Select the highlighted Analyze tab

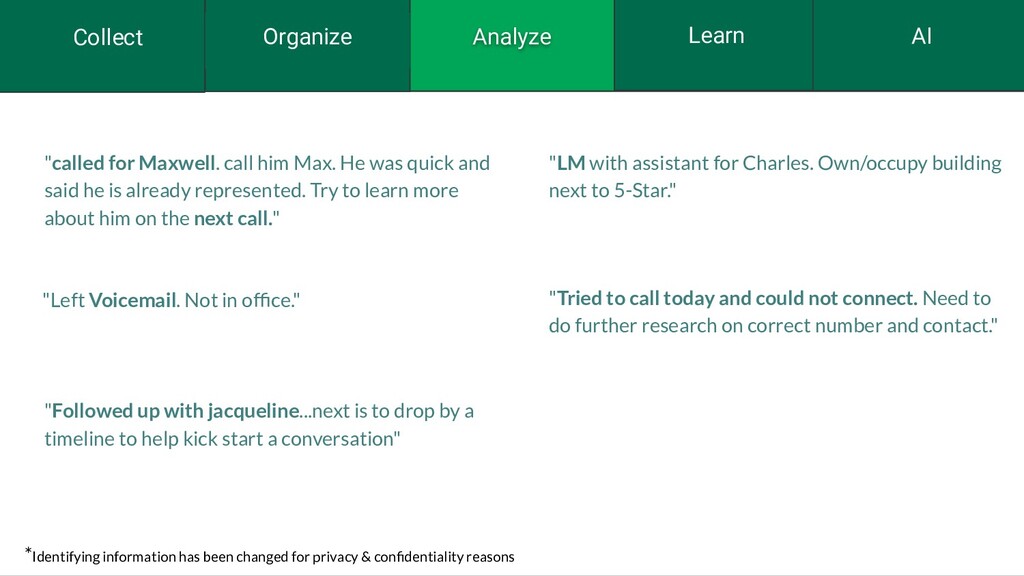(511, 38)
